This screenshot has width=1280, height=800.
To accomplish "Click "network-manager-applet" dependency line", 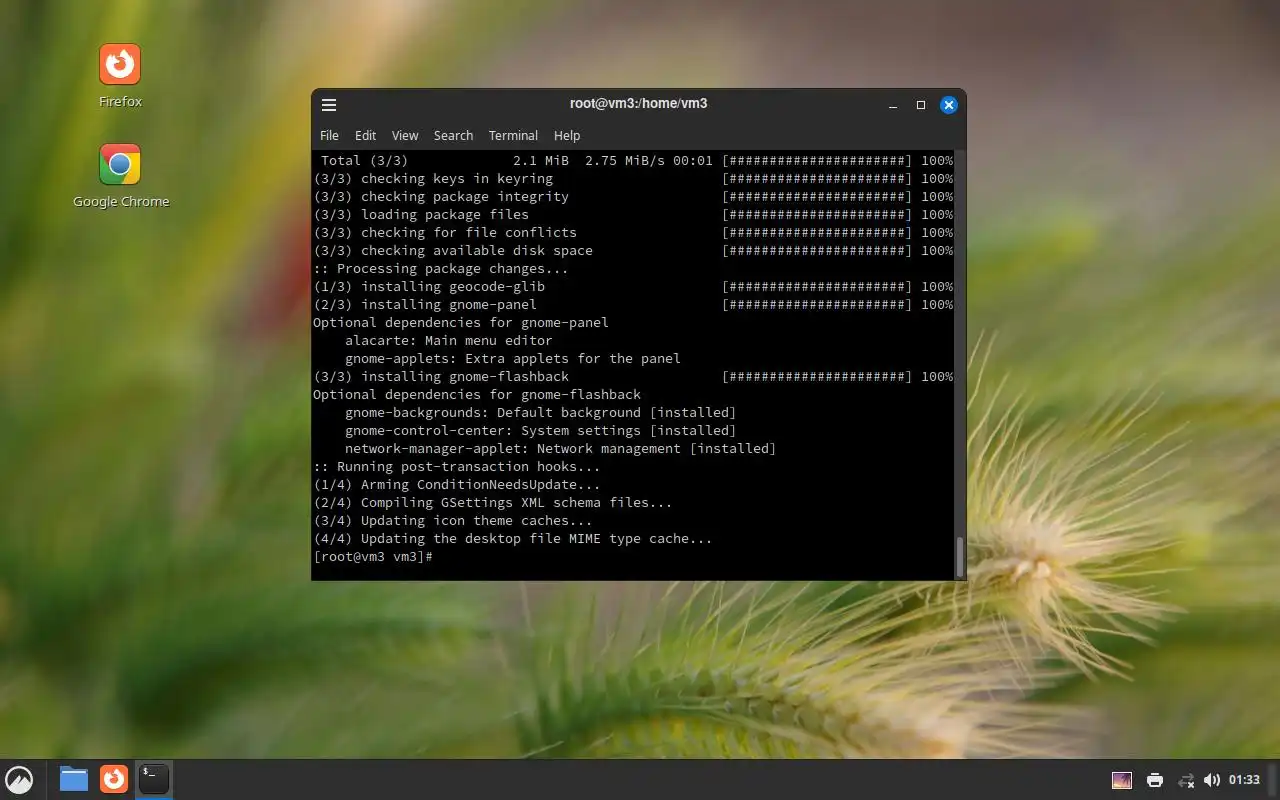I will tap(561, 449).
